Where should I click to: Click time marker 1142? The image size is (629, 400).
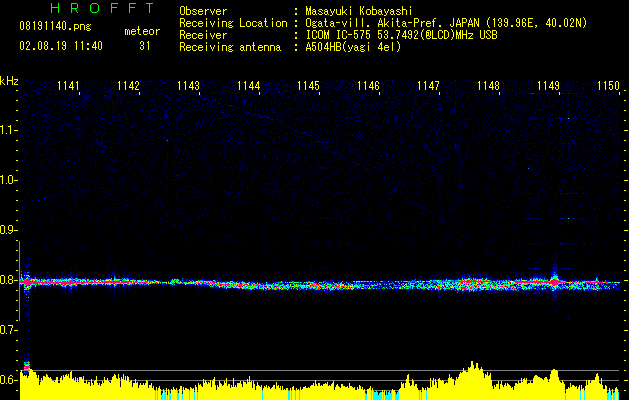pos(128,86)
